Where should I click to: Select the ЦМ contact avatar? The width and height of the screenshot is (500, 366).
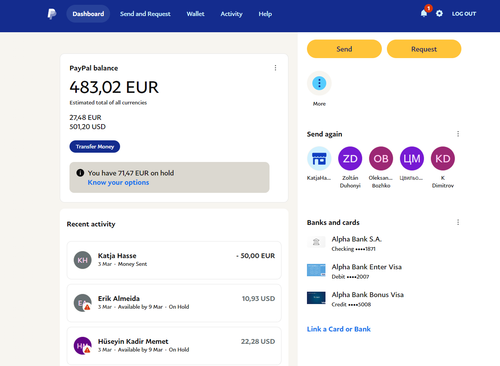(x=412, y=159)
